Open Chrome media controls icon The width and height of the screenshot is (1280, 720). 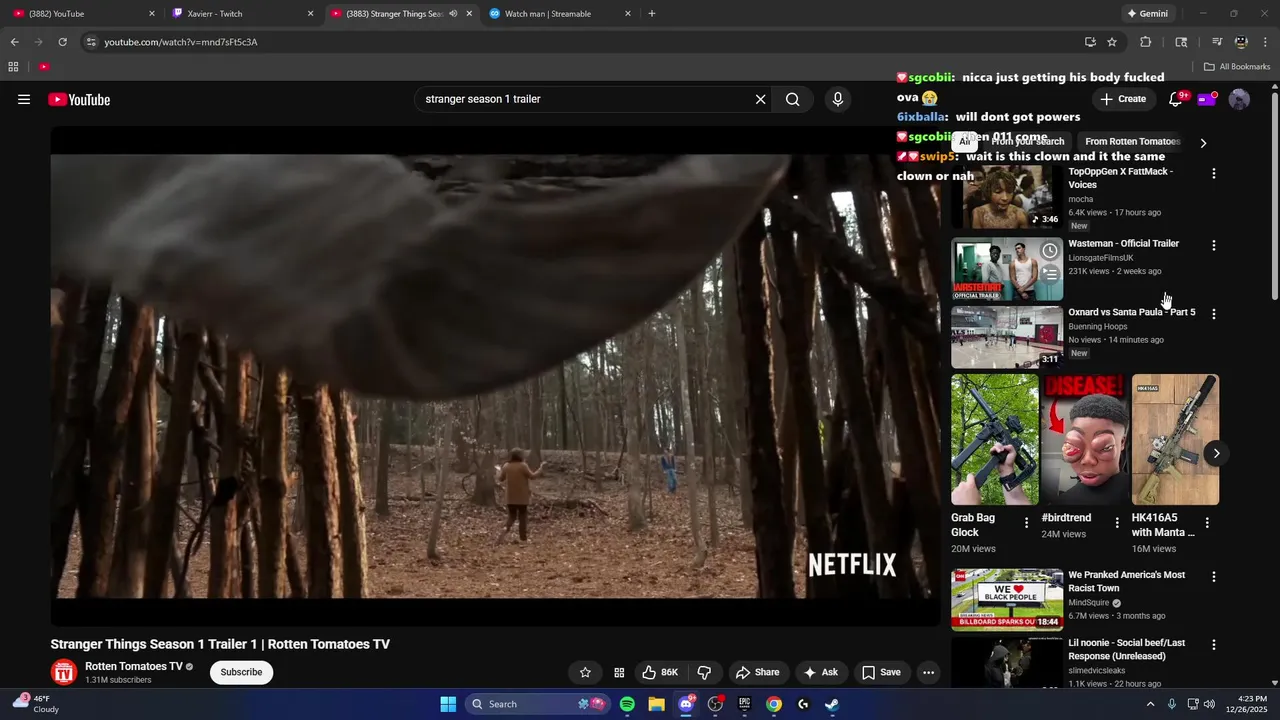click(1217, 42)
